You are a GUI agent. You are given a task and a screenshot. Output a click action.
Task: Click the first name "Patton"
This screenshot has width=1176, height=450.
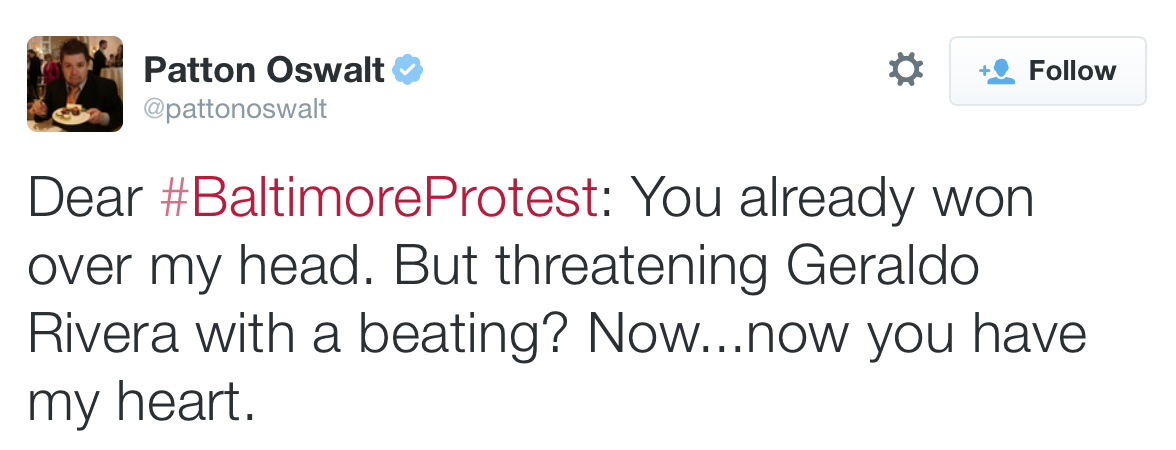pyautogui.click(x=200, y=70)
